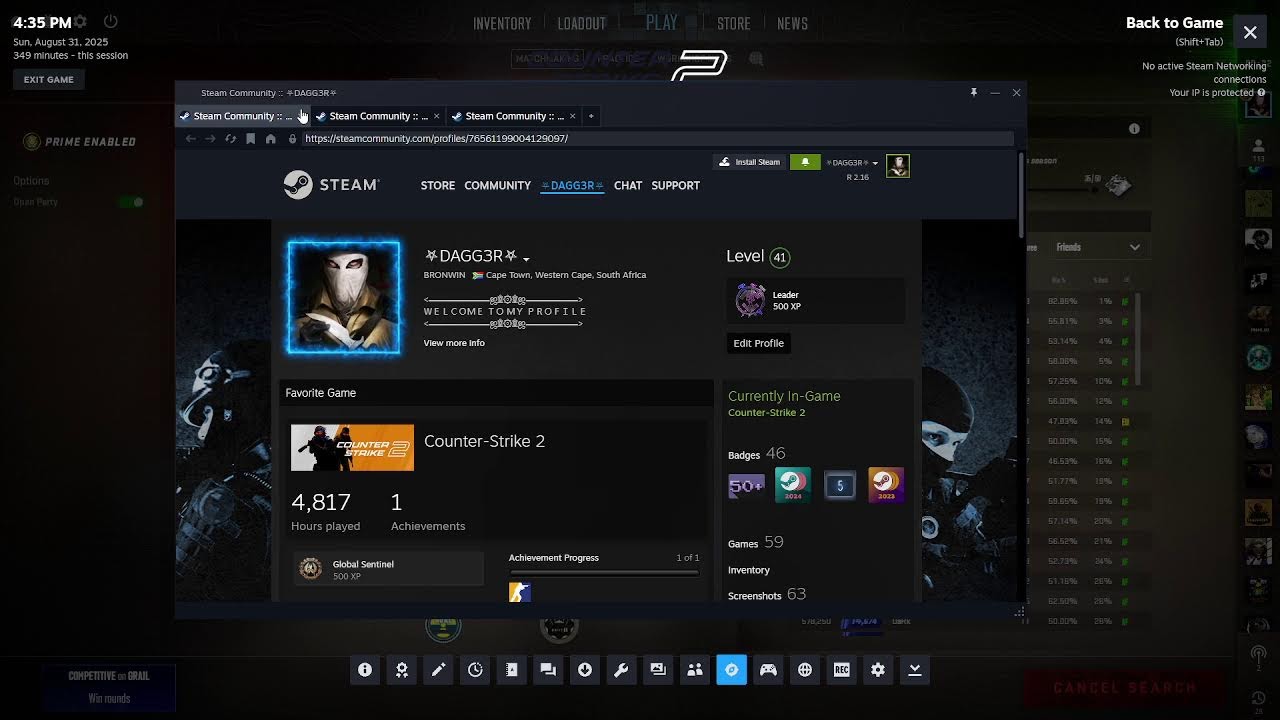The image size is (1280, 720).
Task: Open a new browser tab with plus button
Action: [591, 116]
